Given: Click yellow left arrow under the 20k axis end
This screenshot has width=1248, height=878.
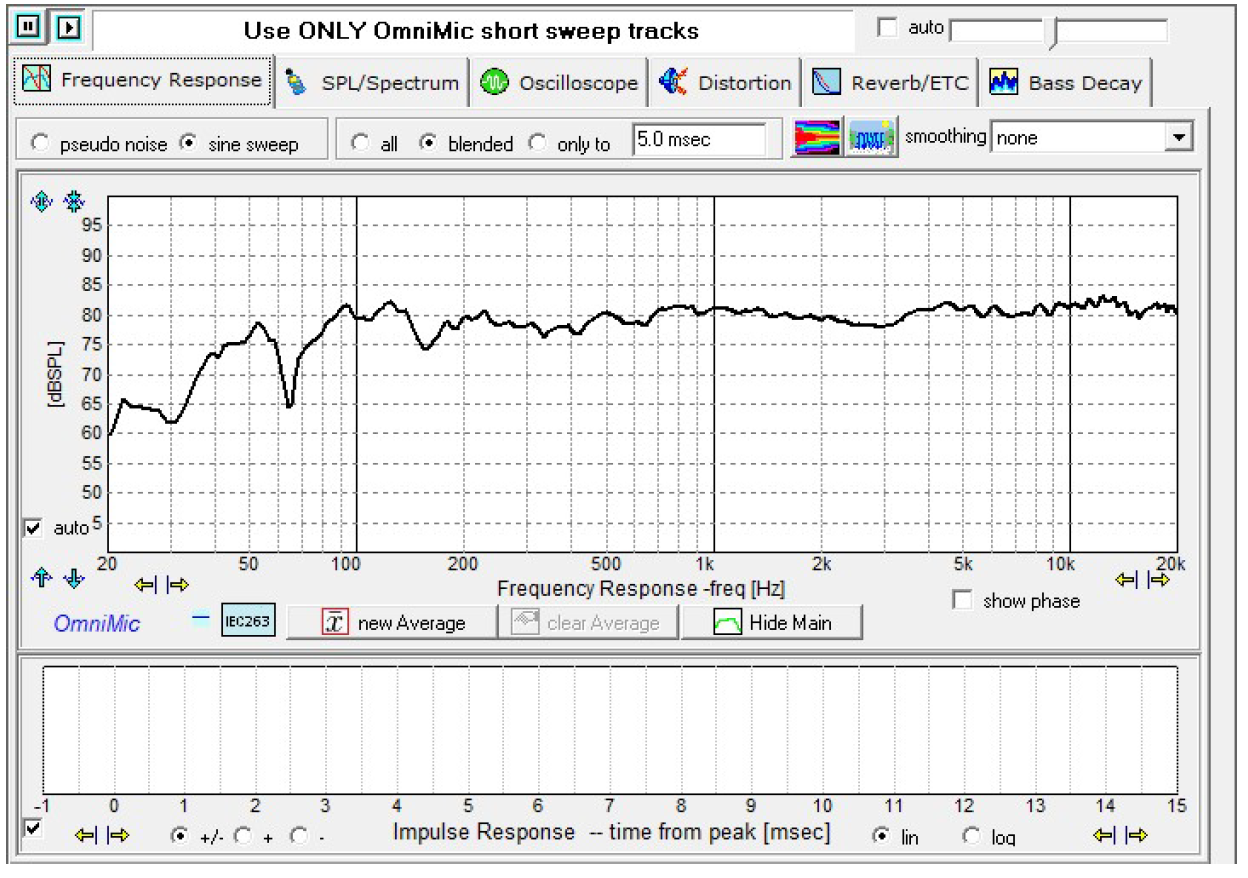Looking at the screenshot, I should pos(1128,580).
